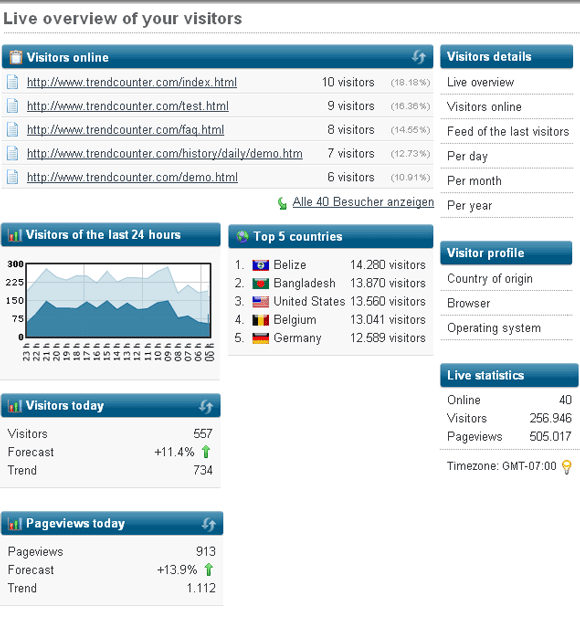Click '14.280 visitors' for Belize
The image size is (580, 622).
(x=388, y=265)
